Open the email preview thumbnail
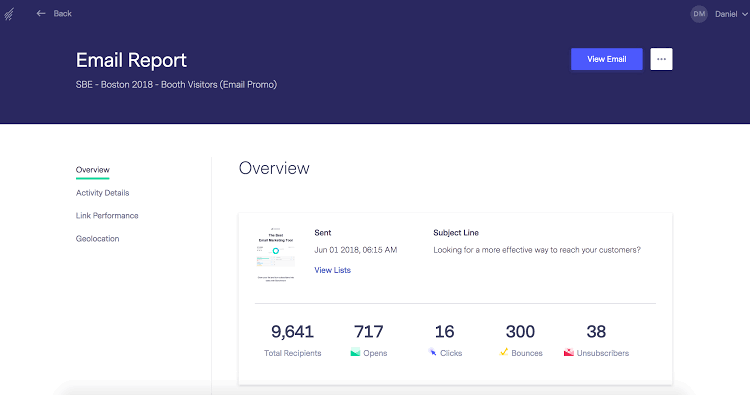 [x=276, y=254]
